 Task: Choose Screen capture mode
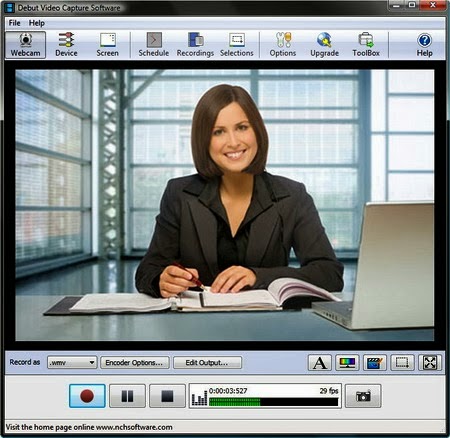[x=107, y=45]
